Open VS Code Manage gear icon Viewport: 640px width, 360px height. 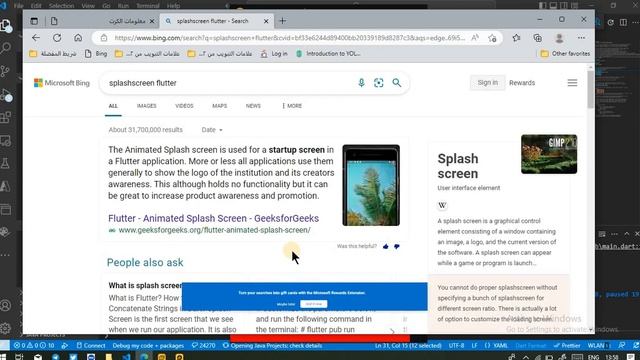tap(6, 328)
